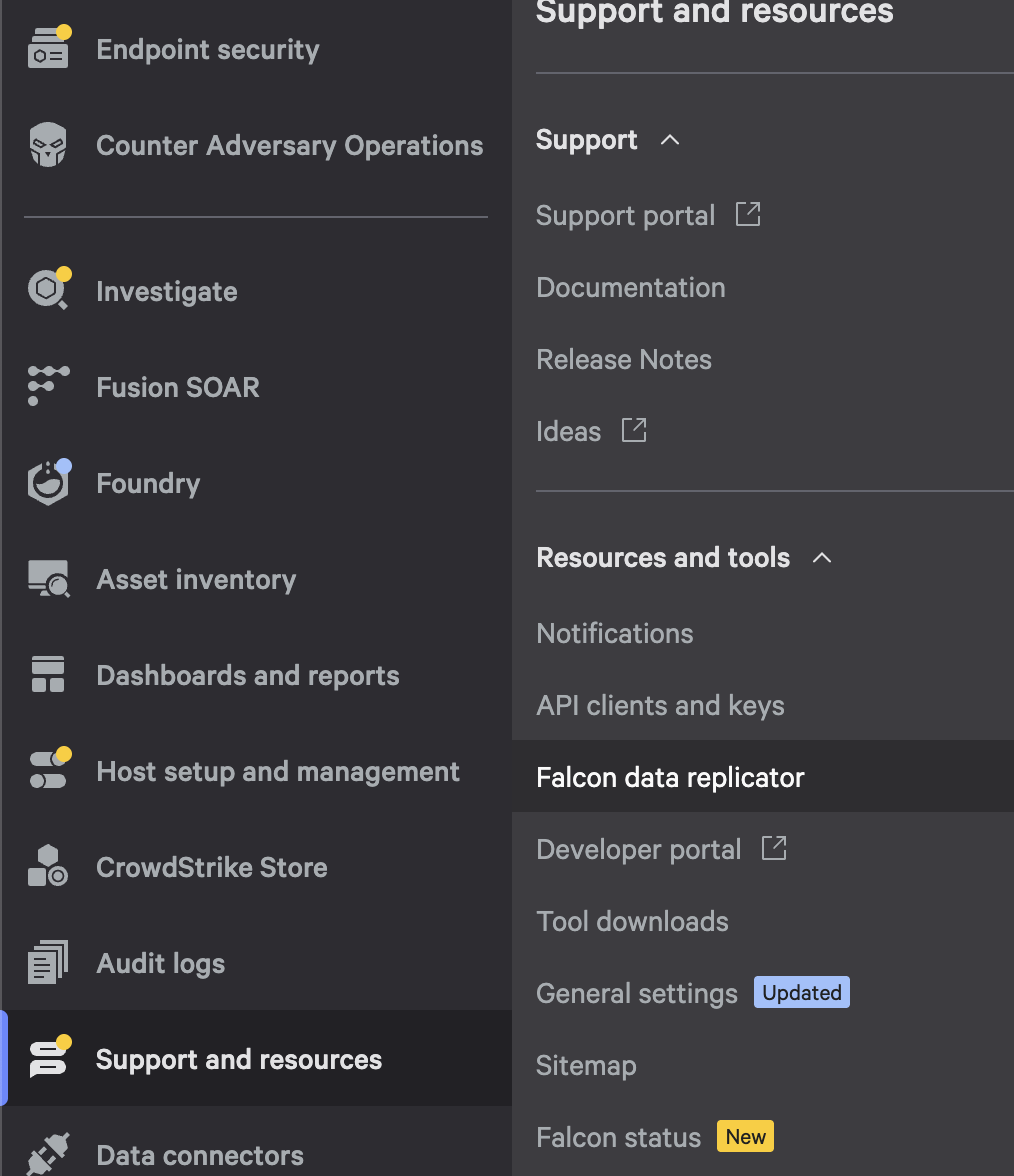
Task: Click the Asset inventory monitor icon
Action: tap(48, 579)
